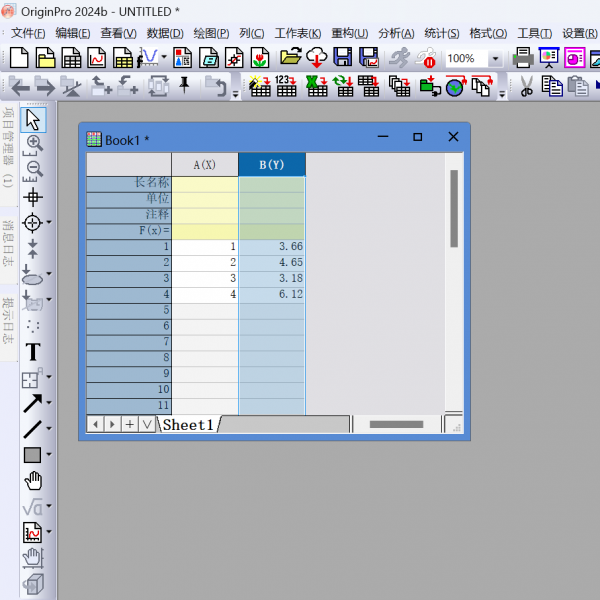Click the Book1 vertical scrollbar thumb
600x600 pixels.
click(x=454, y=209)
